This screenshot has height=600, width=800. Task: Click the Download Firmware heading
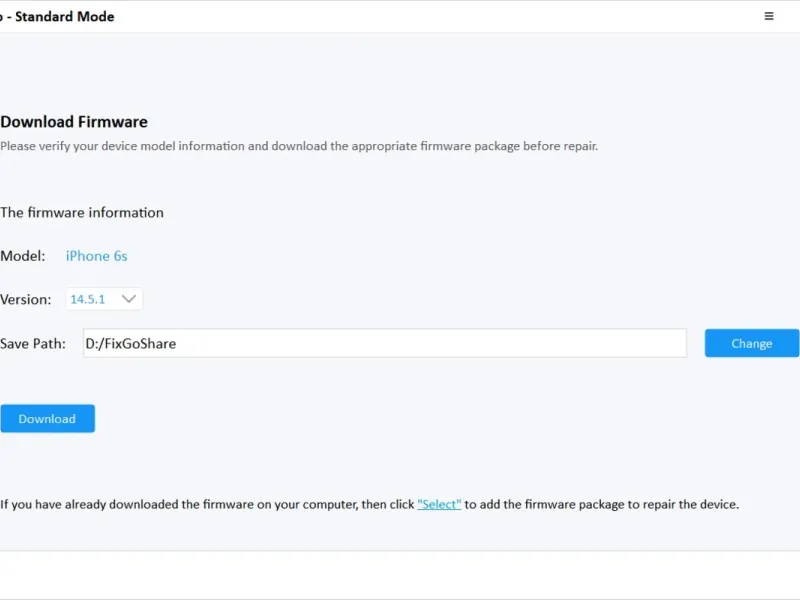coord(74,122)
